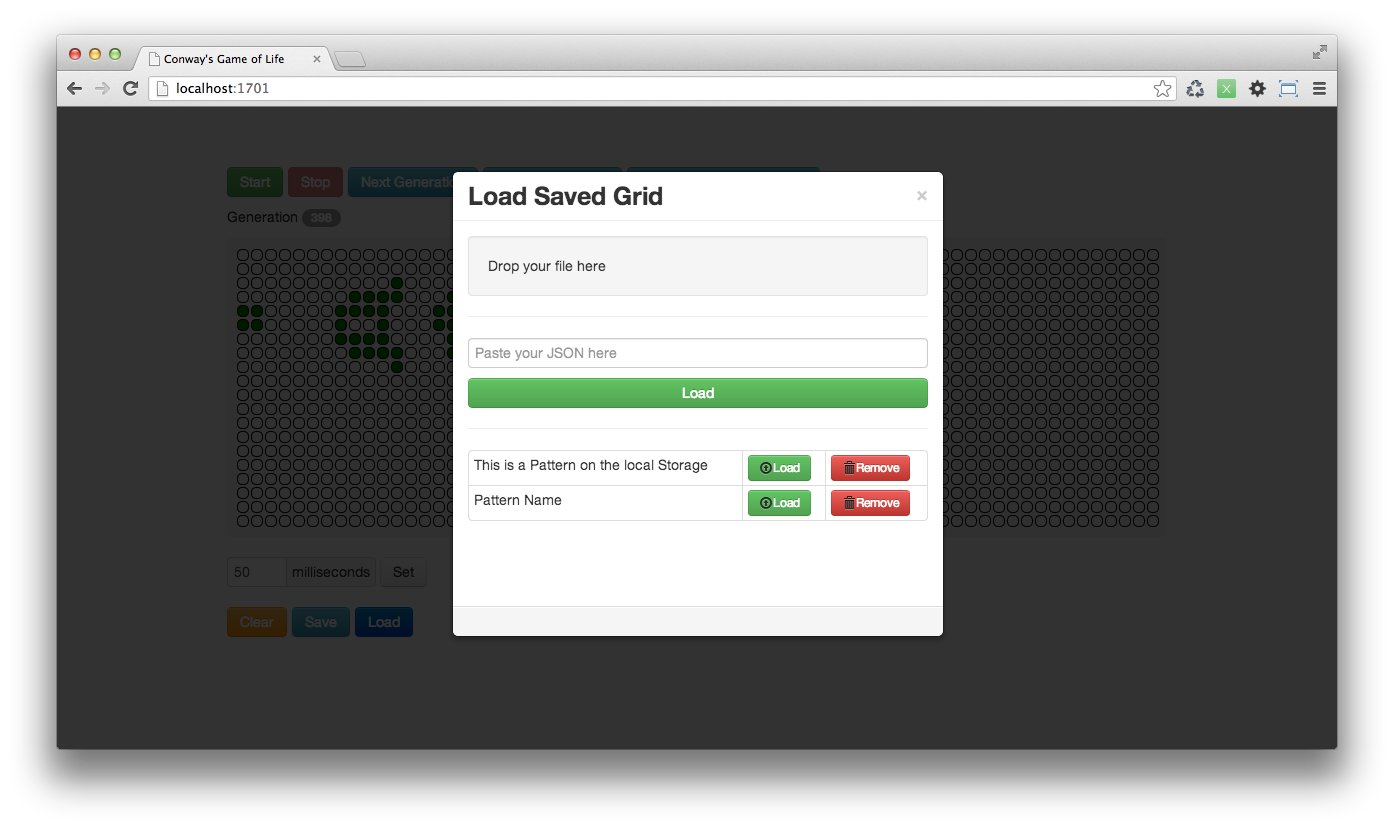Close window with red traffic light

click(75, 54)
